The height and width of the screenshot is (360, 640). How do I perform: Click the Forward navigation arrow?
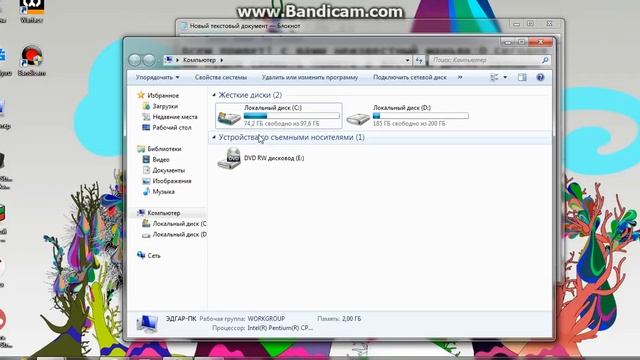click(149, 60)
